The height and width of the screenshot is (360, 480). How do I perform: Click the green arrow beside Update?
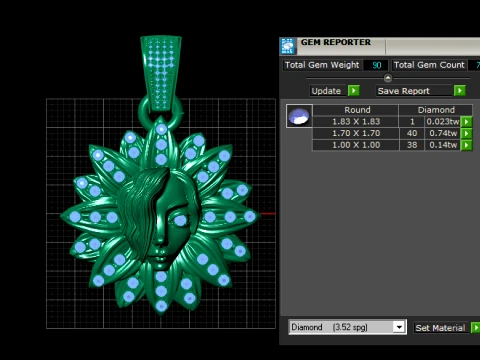[354, 91]
